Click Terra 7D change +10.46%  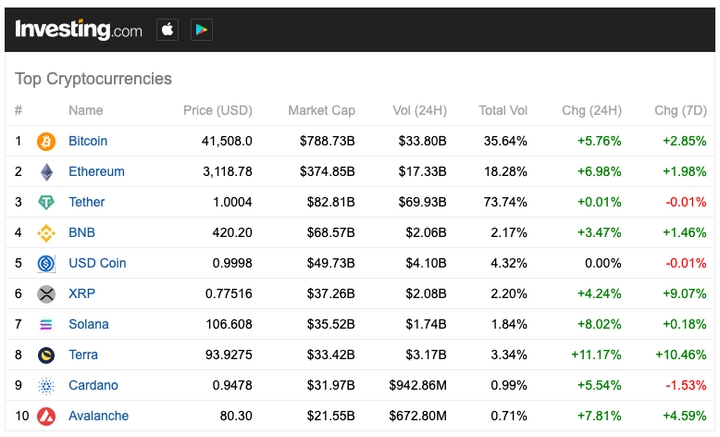681,355
